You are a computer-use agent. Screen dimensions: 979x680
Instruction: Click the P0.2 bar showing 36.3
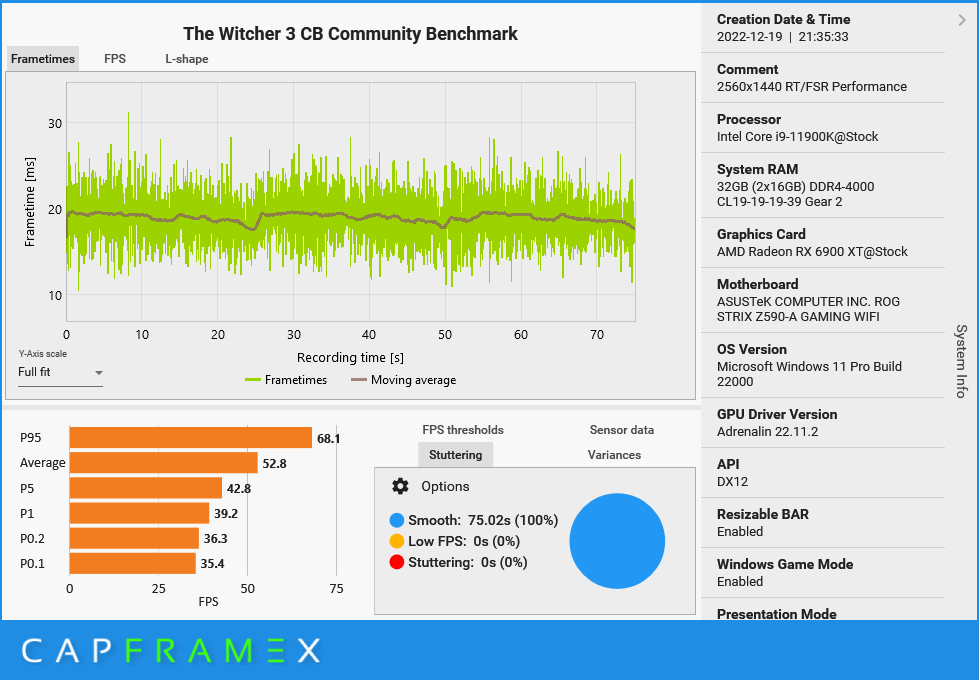pyautogui.click(x=134, y=538)
